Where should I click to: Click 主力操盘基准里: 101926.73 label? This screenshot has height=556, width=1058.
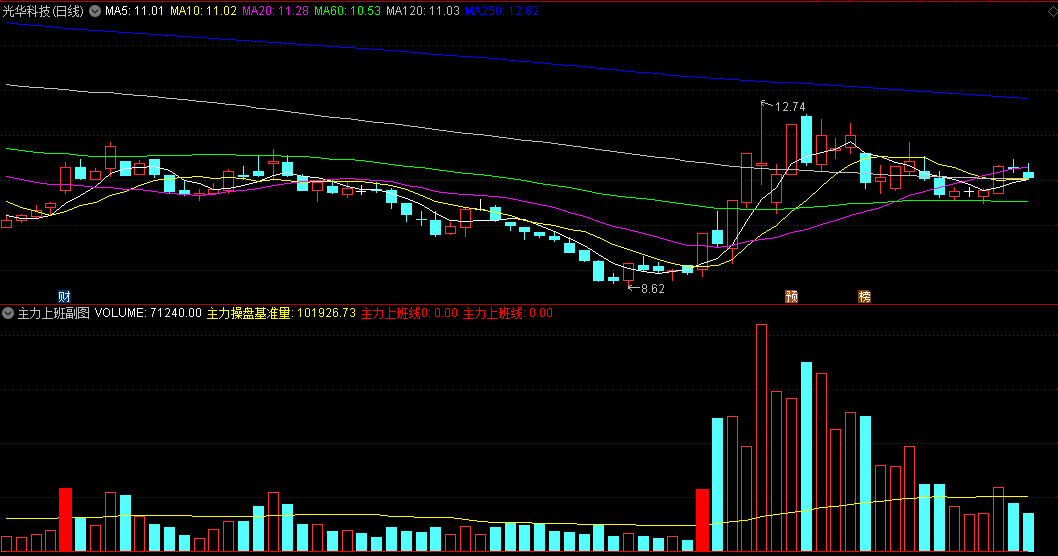(x=281, y=313)
